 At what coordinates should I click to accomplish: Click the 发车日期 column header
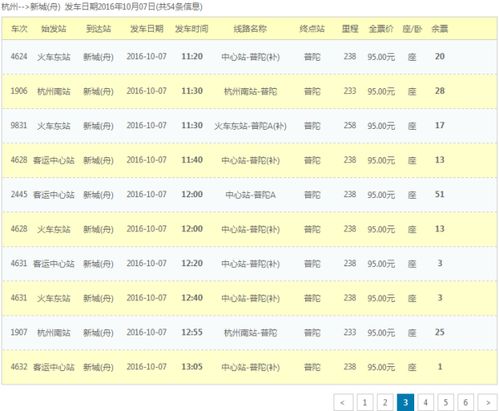tap(147, 29)
